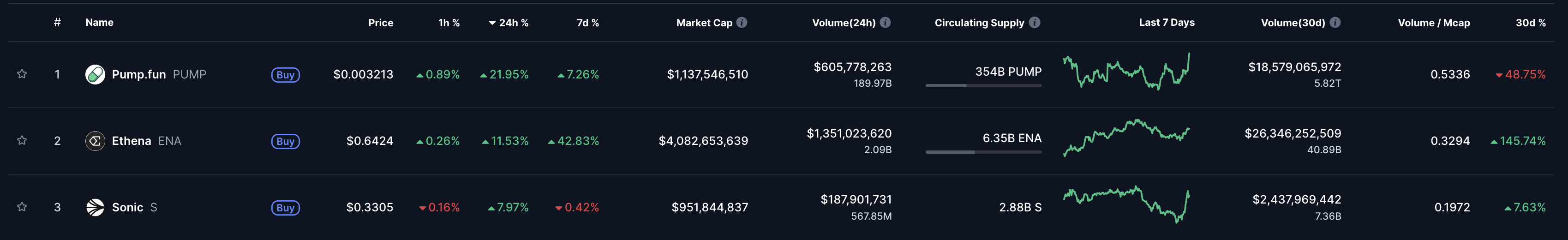Click the Pump.fun coin logo icon

coord(95,74)
